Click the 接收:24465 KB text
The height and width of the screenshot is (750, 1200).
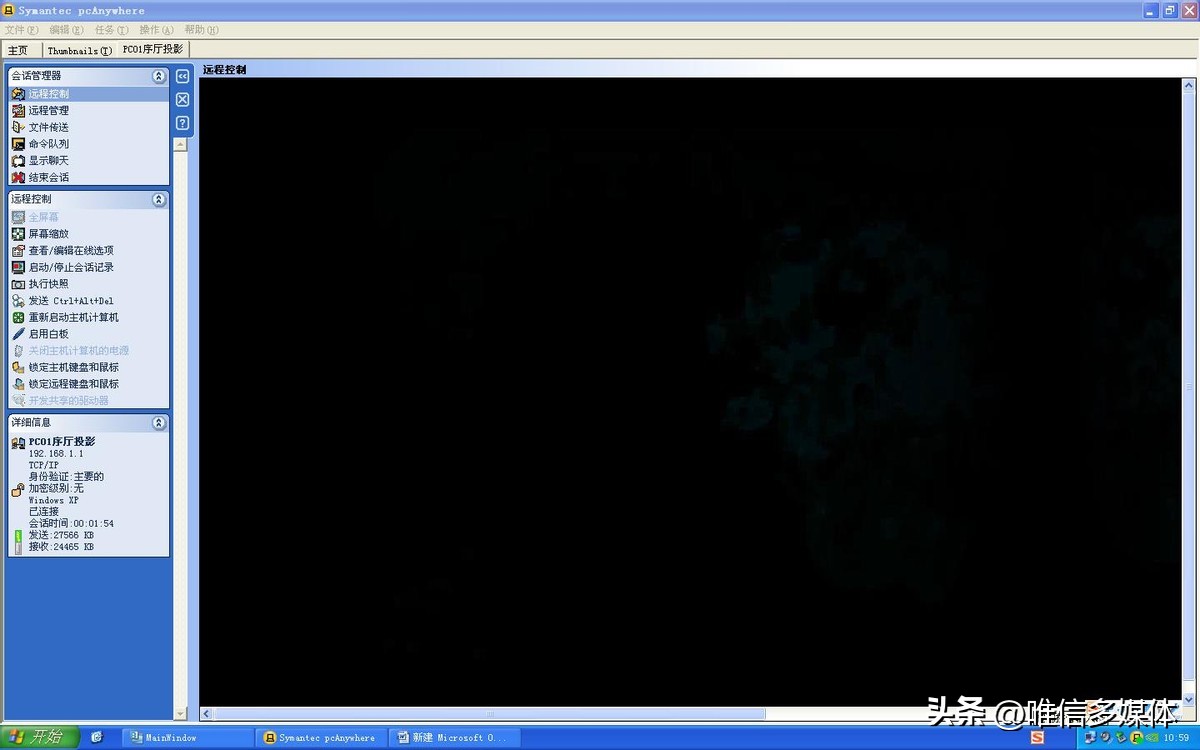tap(61, 548)
